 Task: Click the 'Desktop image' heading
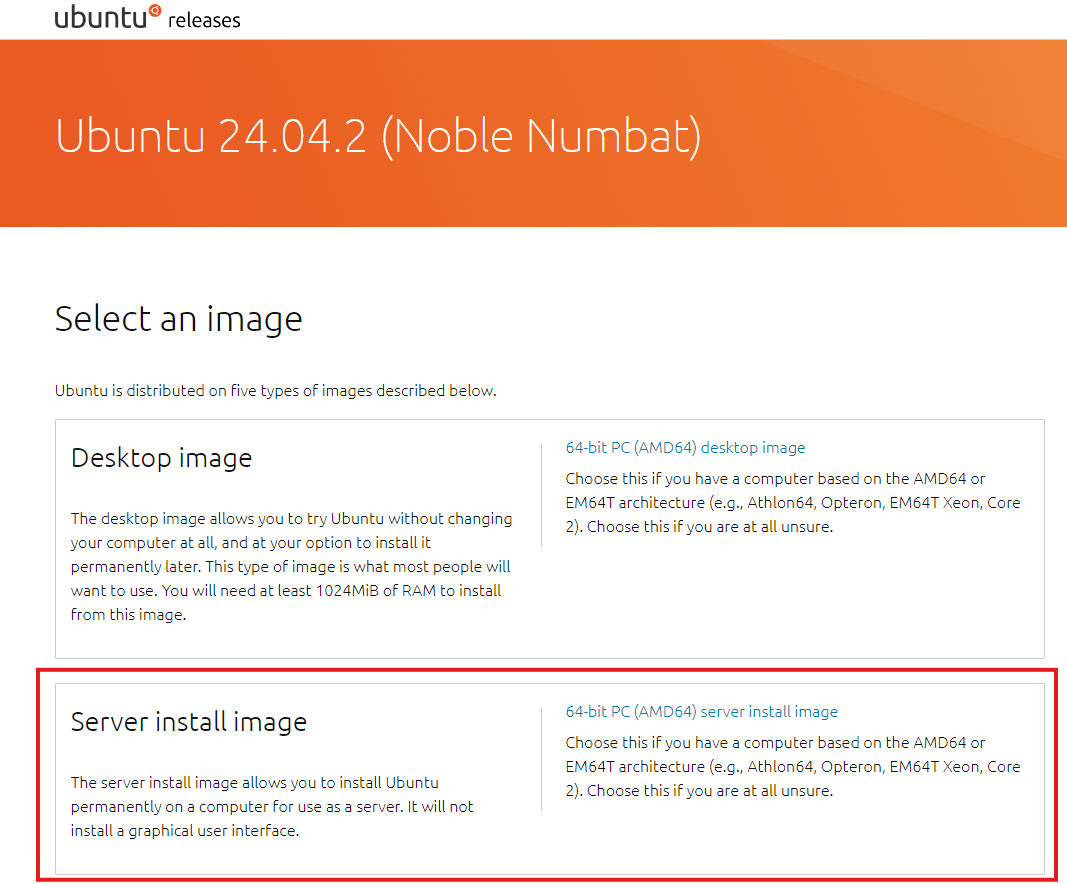click(x=161, y=457)
